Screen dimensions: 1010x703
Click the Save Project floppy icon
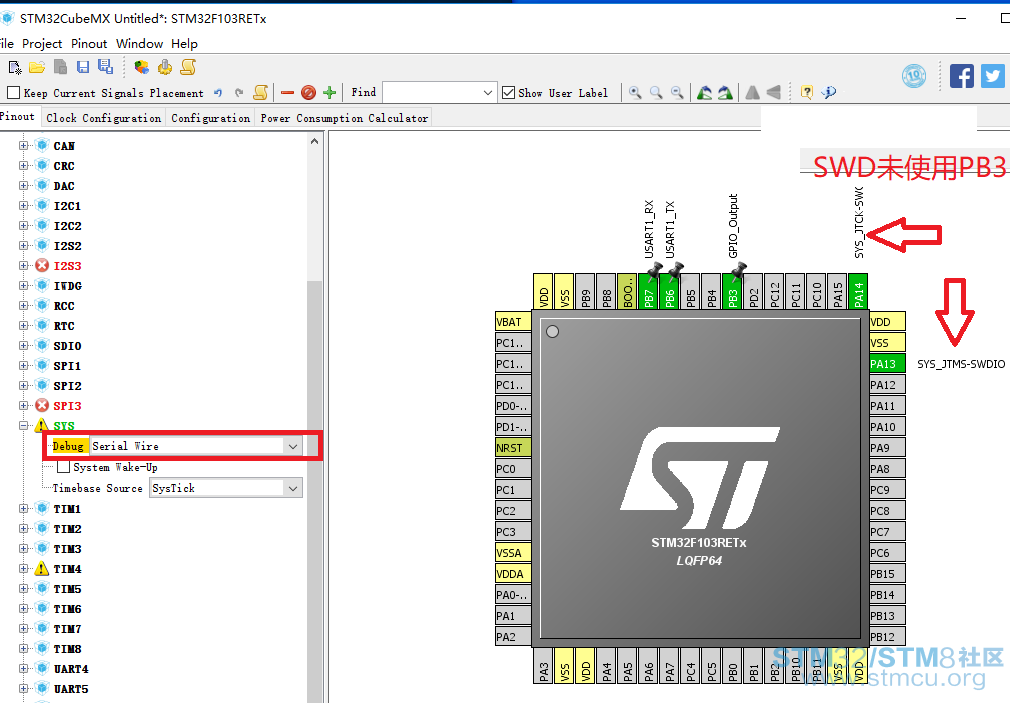82,67
